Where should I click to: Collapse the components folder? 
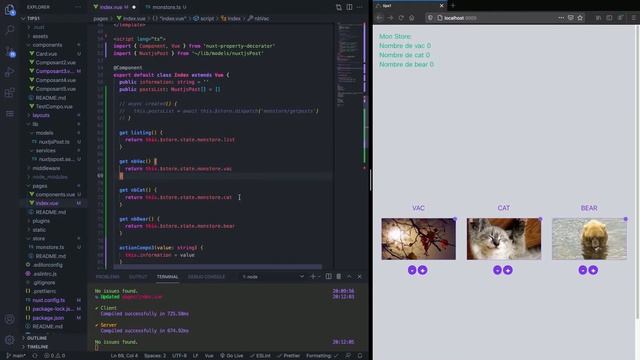[47, 45]
